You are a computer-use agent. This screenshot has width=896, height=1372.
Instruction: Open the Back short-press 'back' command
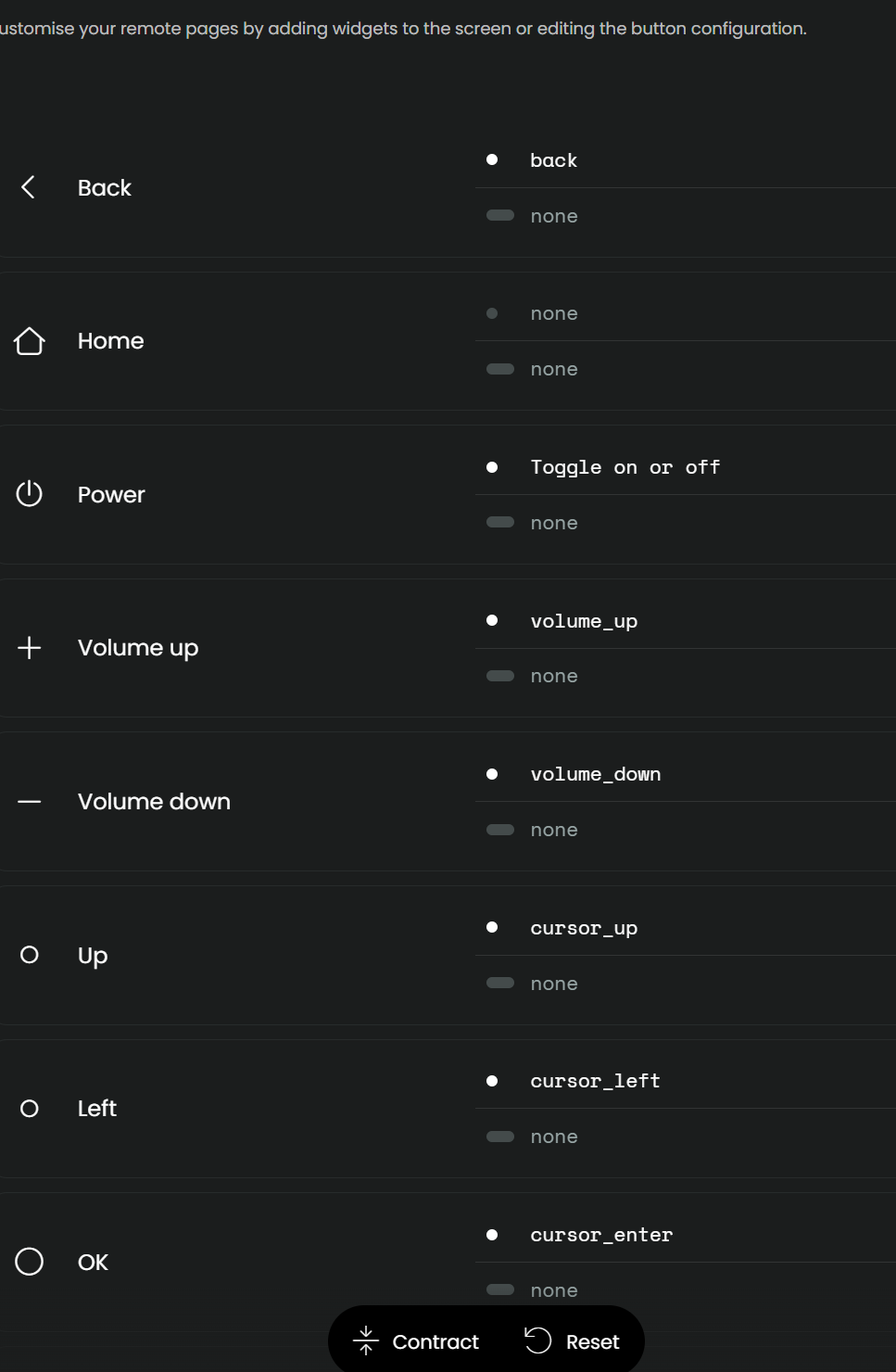tap(554, 160)
